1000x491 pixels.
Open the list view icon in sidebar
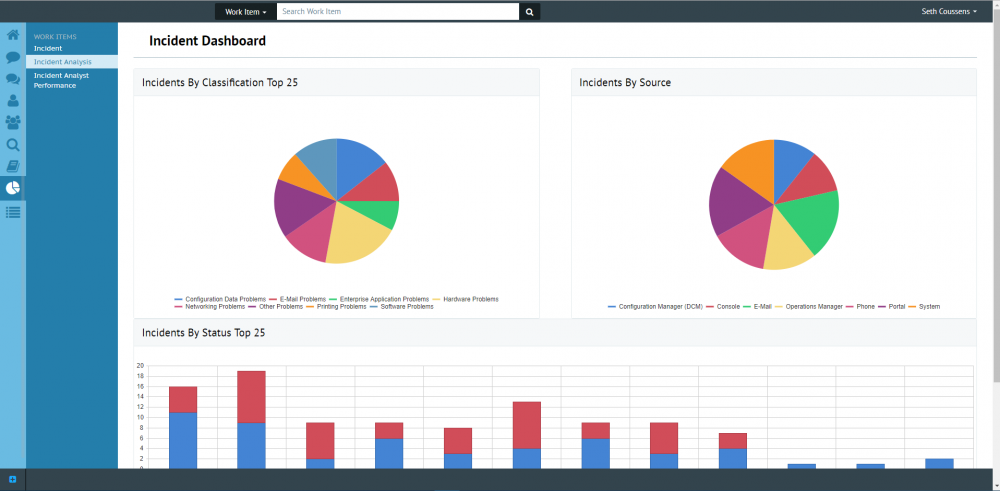pos(13,212)
